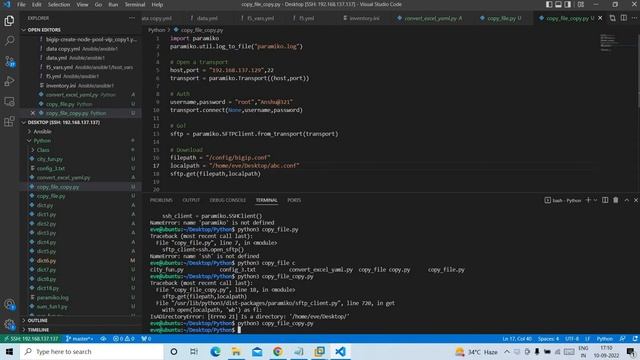The height and width of the screenshot is (360, 640).
Task: Open Google Chrome from the taskbar
Action: point(278,351)
